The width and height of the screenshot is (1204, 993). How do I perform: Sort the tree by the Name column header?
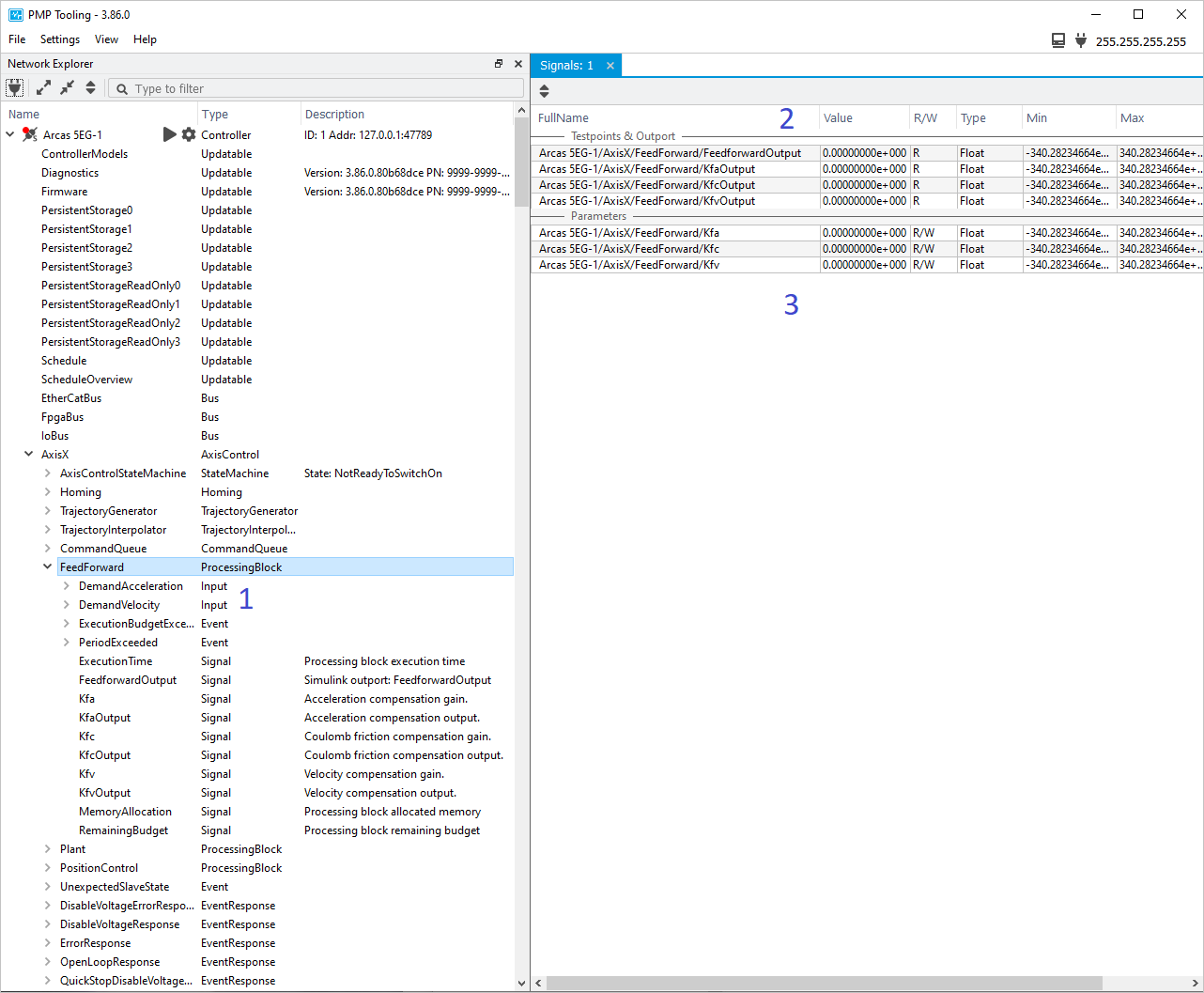(99, 114)
